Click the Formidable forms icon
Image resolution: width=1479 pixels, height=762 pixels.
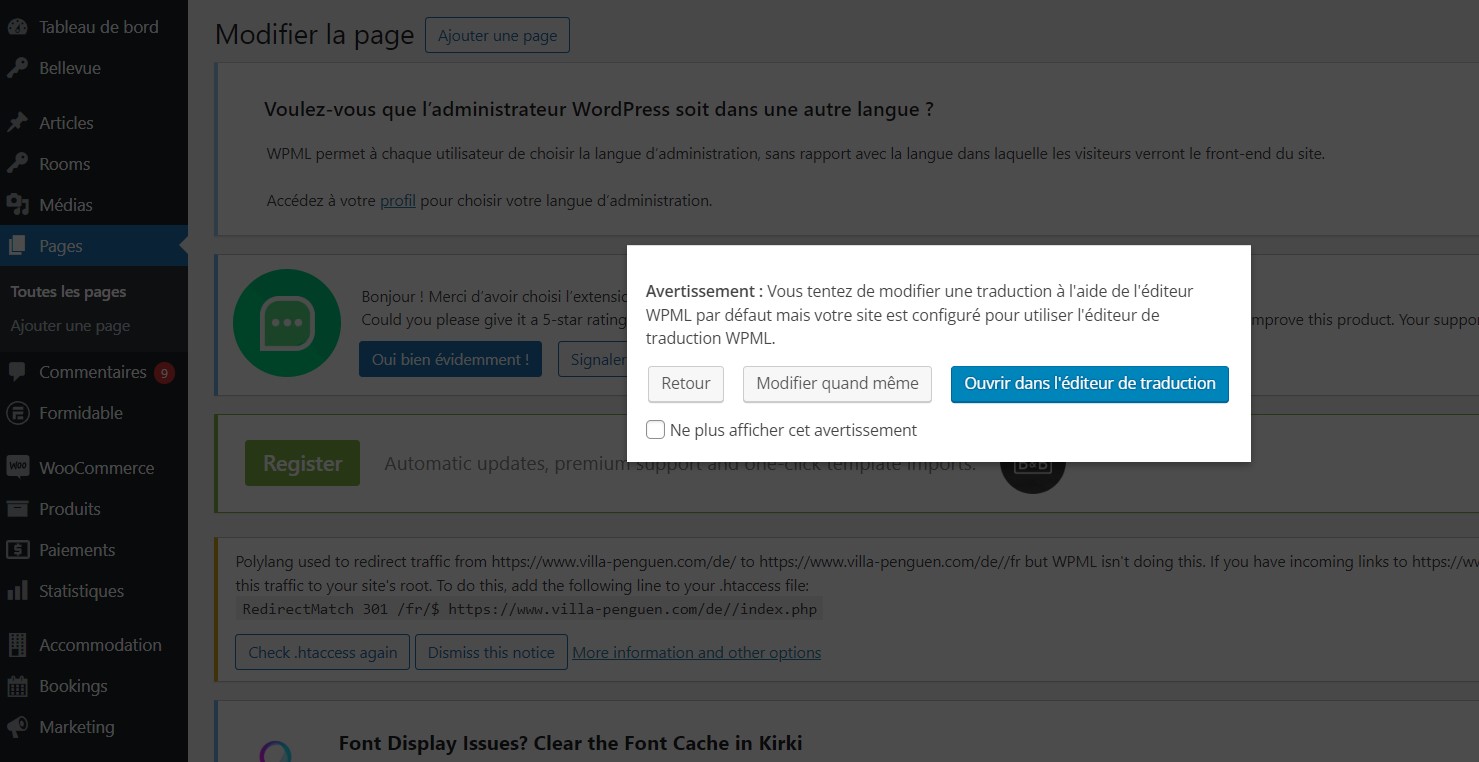pyautogui.click(x=18, y=413)
